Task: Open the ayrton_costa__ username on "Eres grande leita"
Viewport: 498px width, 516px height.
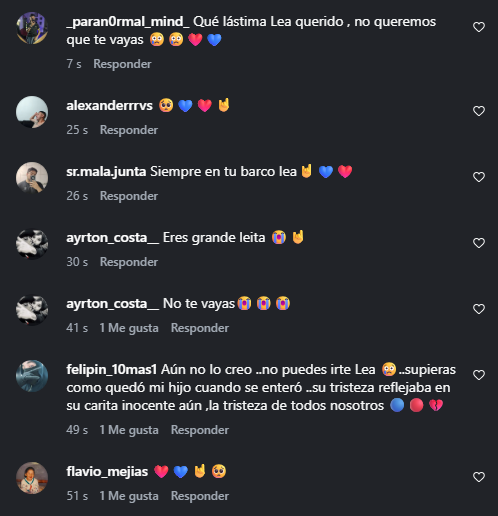Action: click(113, 238)
